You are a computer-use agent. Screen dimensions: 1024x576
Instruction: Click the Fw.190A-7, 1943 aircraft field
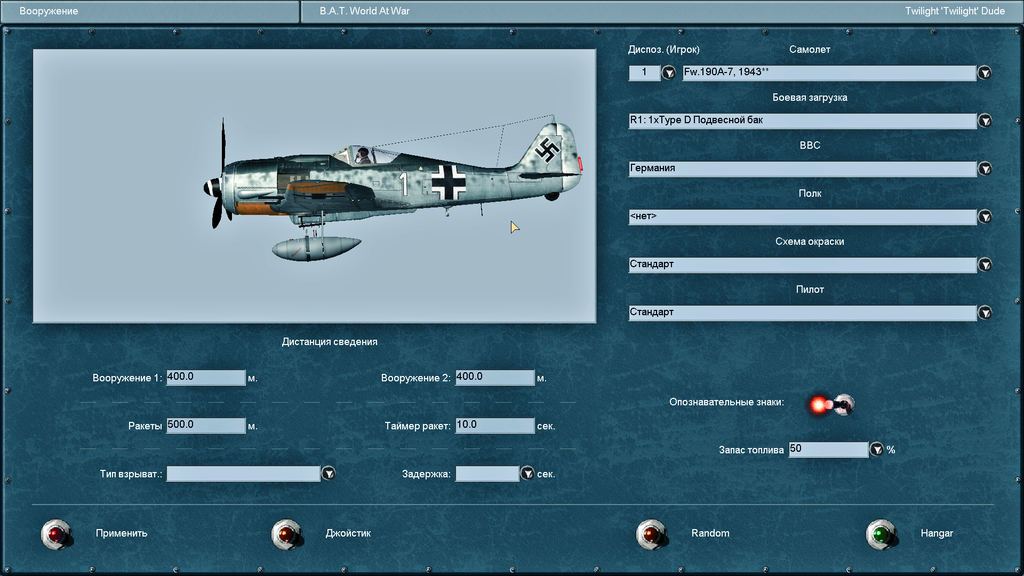click(x=829, y=72)
